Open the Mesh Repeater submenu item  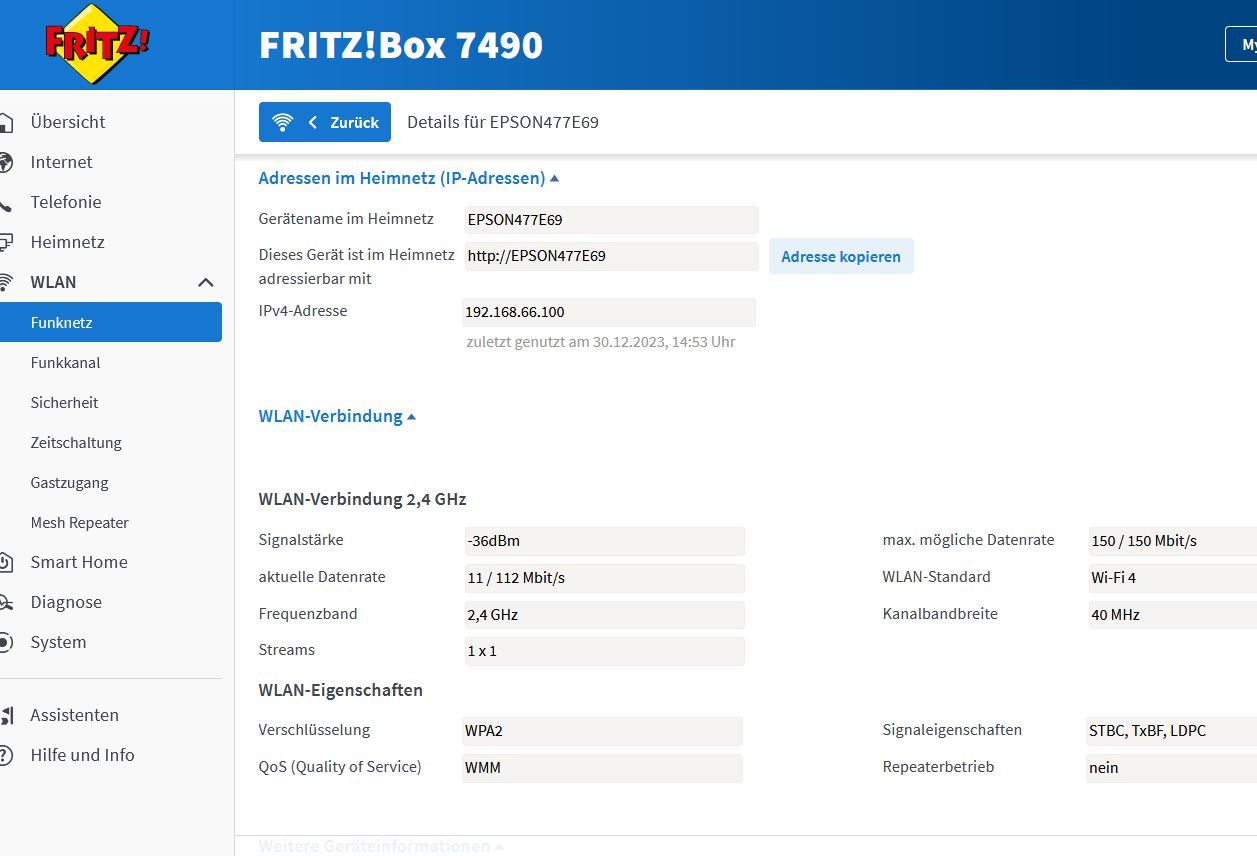pyautogui.click(x=79, y=522)
